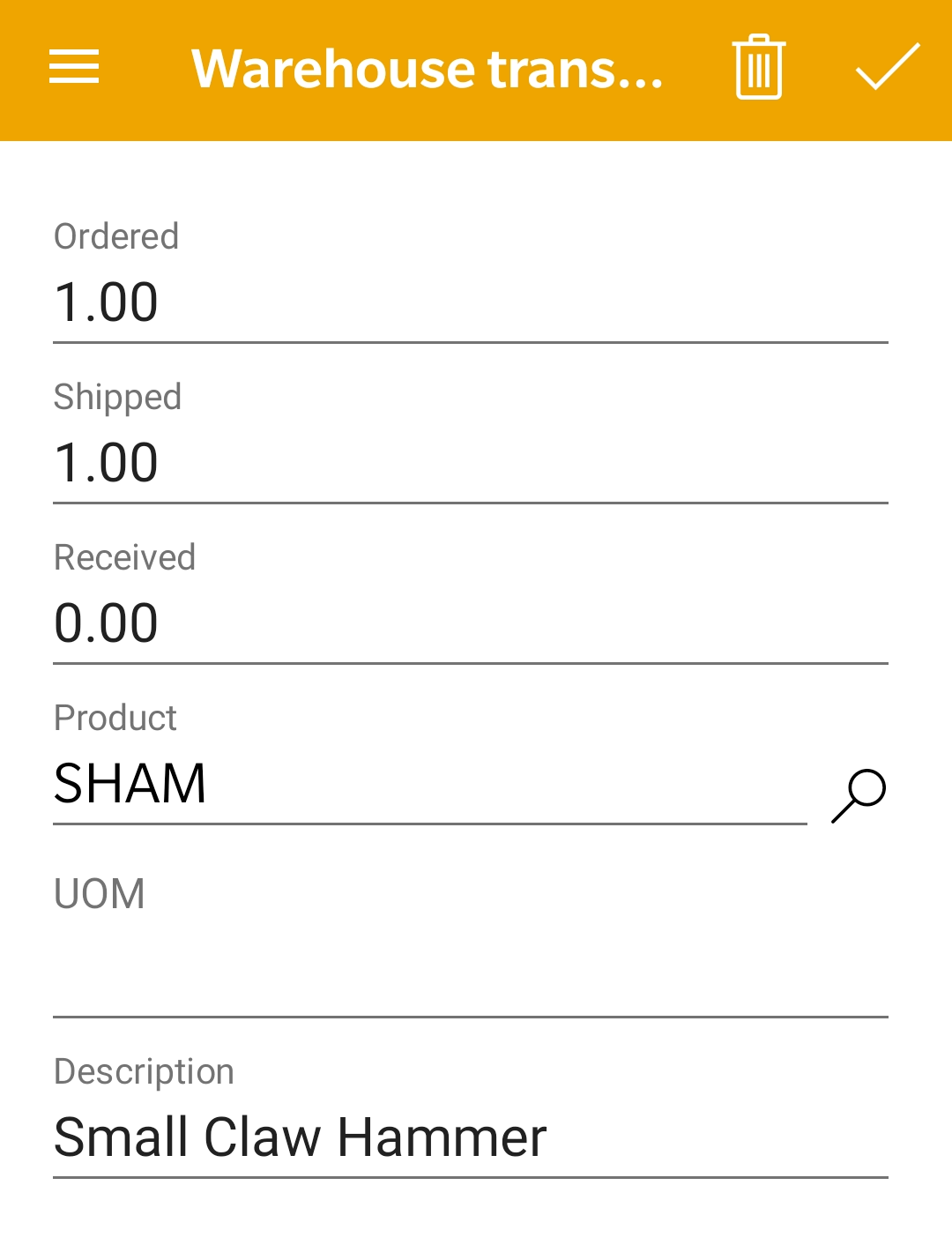Open product lookup with magnifier icon
Viewport: 952px width, 1245px height.
click(x=859, y=796)
